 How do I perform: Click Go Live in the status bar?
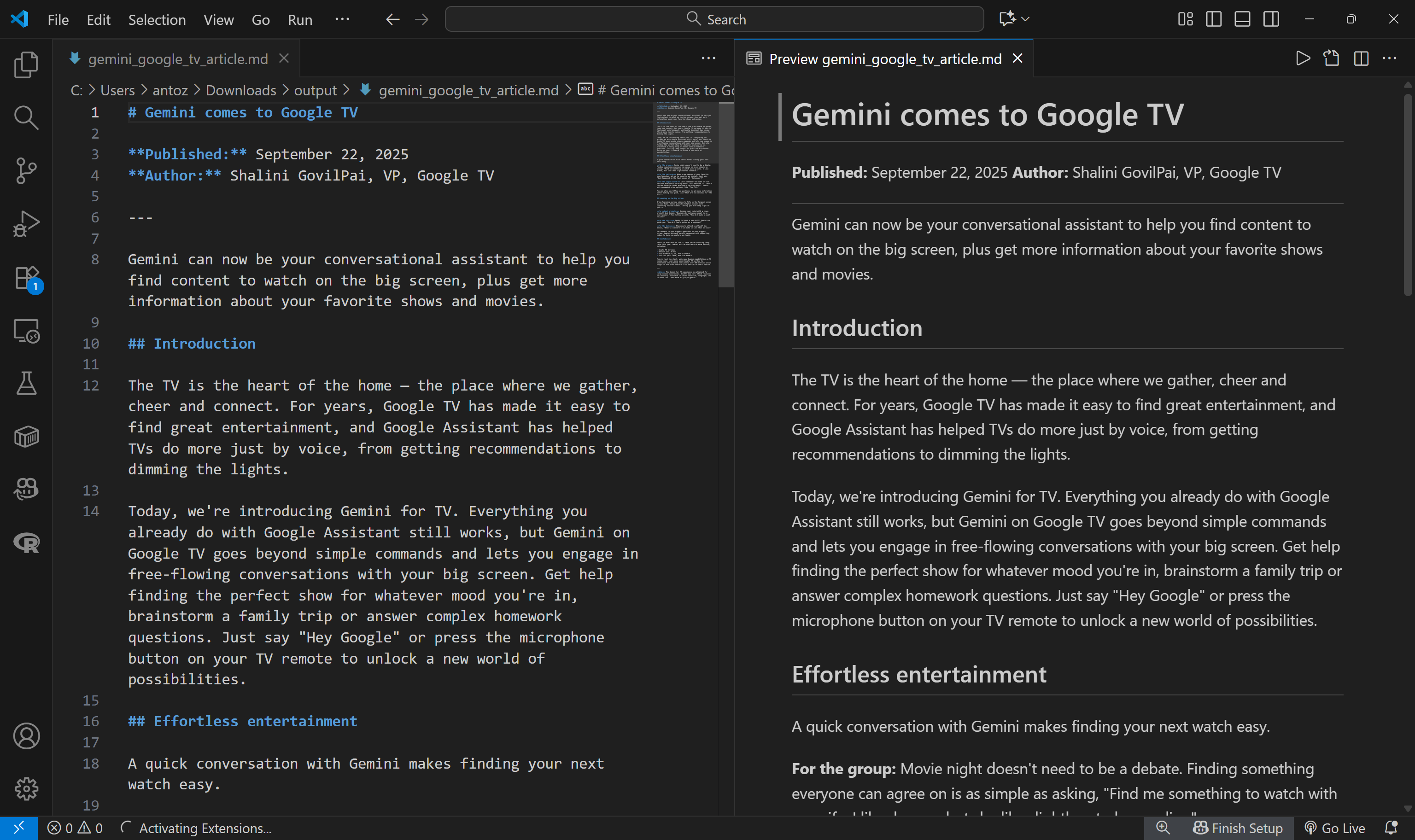(x=1334, y=828)
